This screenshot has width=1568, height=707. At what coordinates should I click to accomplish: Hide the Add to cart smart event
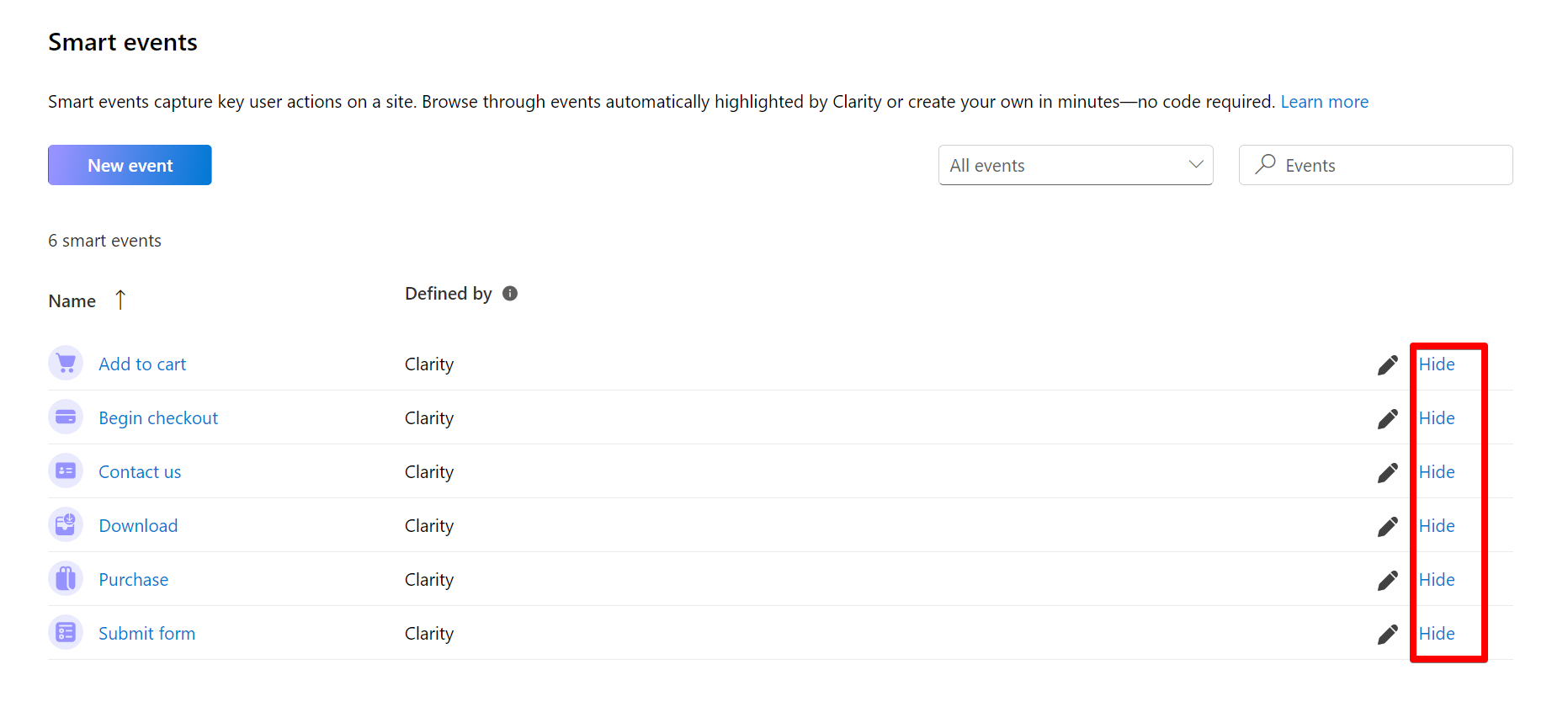point(1436,364)
